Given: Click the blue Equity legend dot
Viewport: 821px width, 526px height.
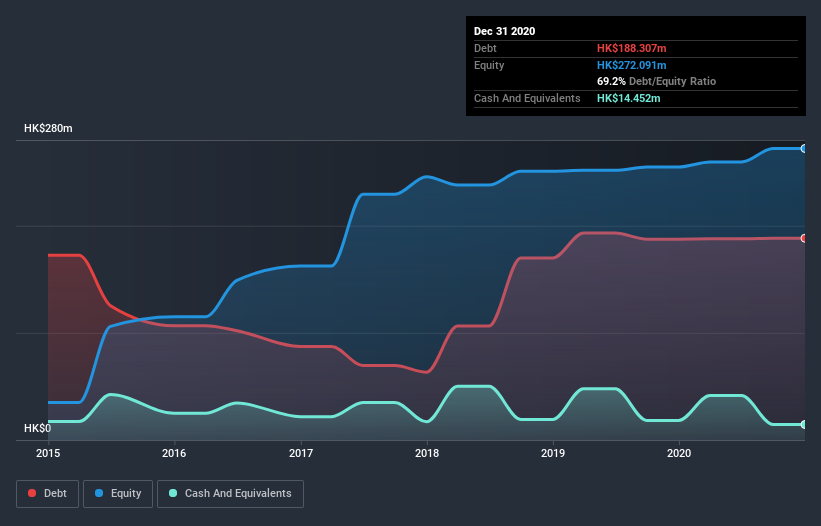Looking at the screenshot, I should [x=99, y=493].
